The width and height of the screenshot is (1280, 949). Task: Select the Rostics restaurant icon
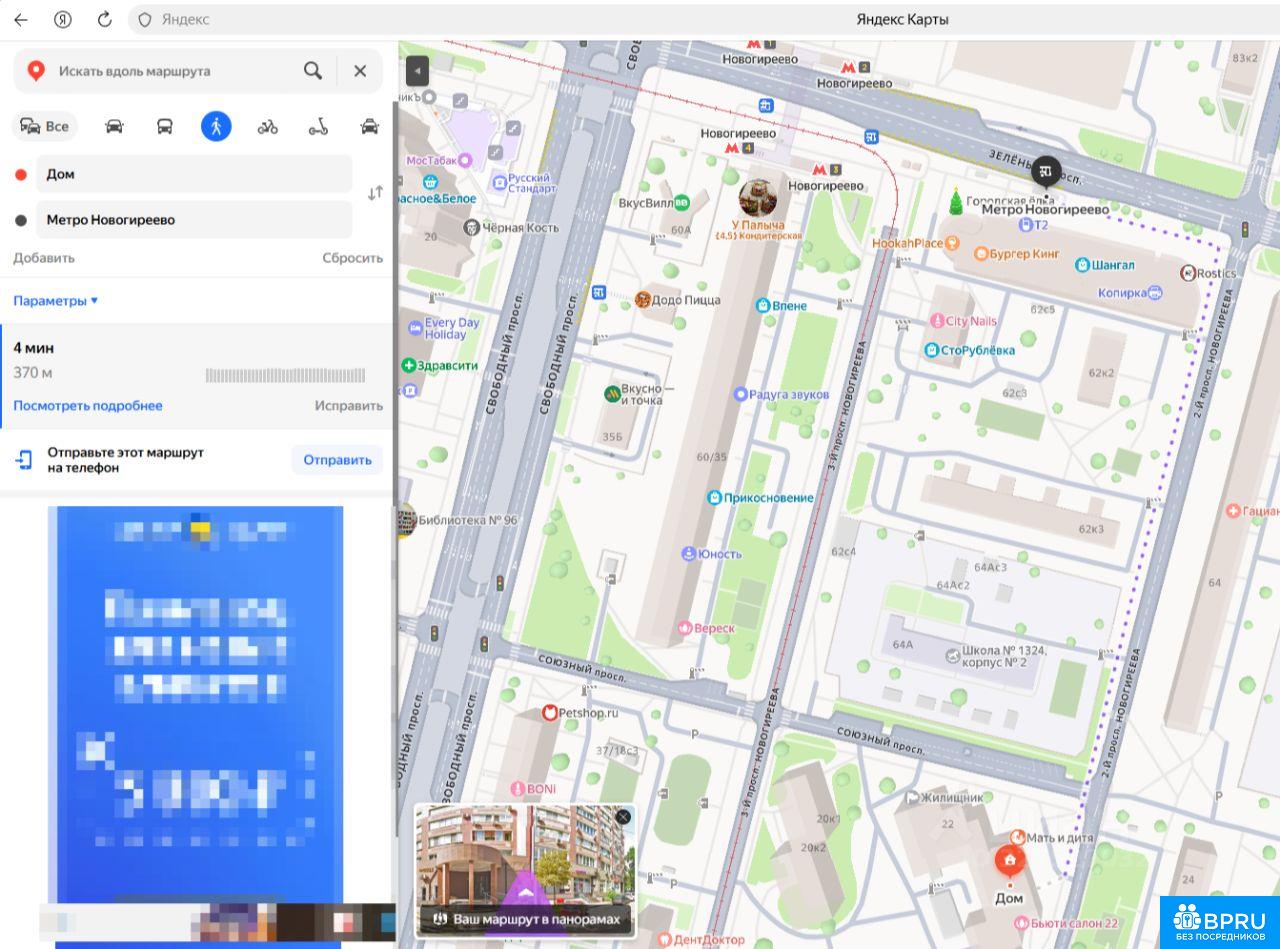point(1187,273)
